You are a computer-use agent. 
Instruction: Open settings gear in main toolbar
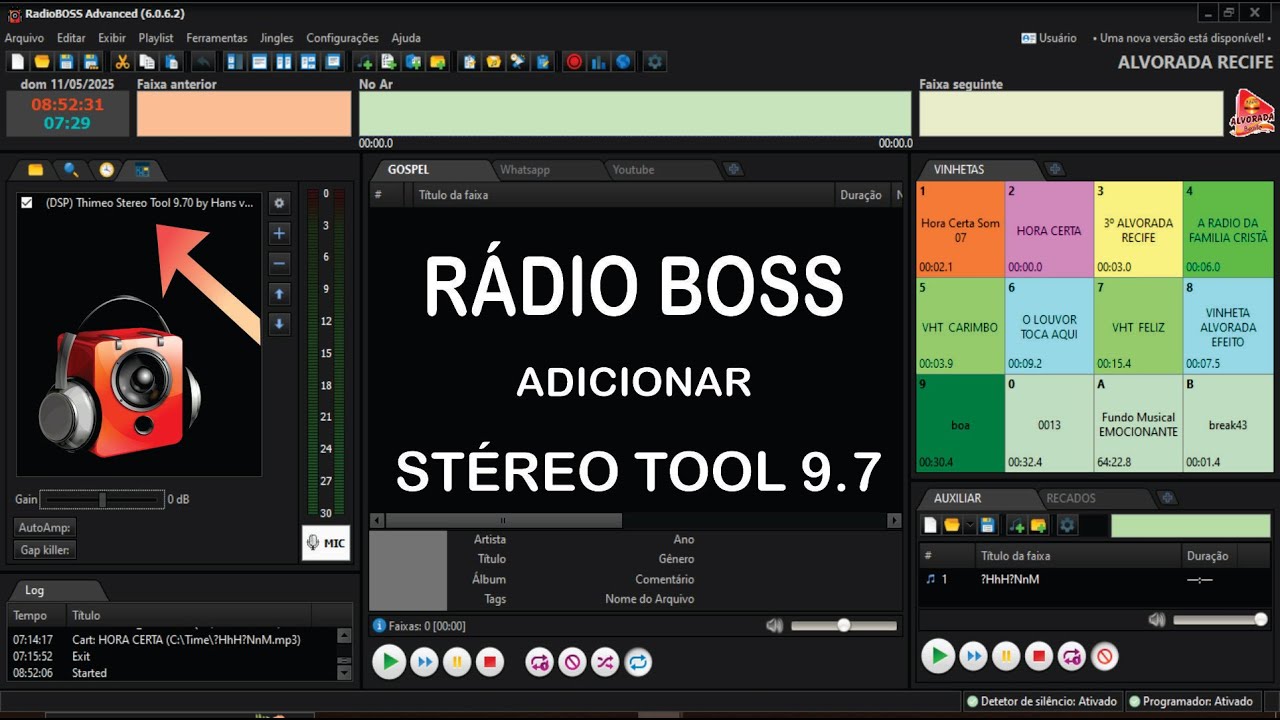point(655,62)
